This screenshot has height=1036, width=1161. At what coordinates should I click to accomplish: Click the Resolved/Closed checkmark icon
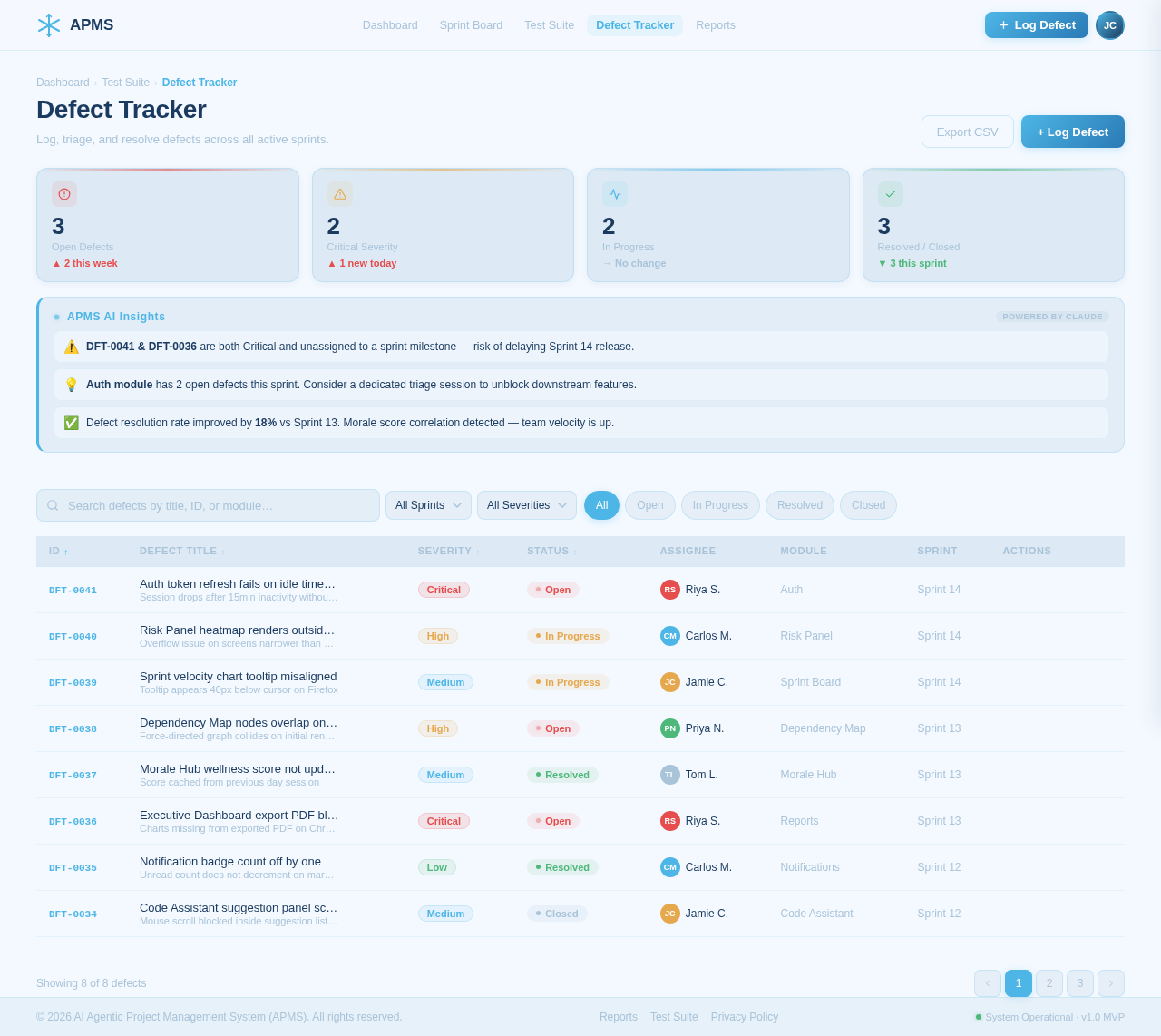pyautogui.click(x=891, y=194)
